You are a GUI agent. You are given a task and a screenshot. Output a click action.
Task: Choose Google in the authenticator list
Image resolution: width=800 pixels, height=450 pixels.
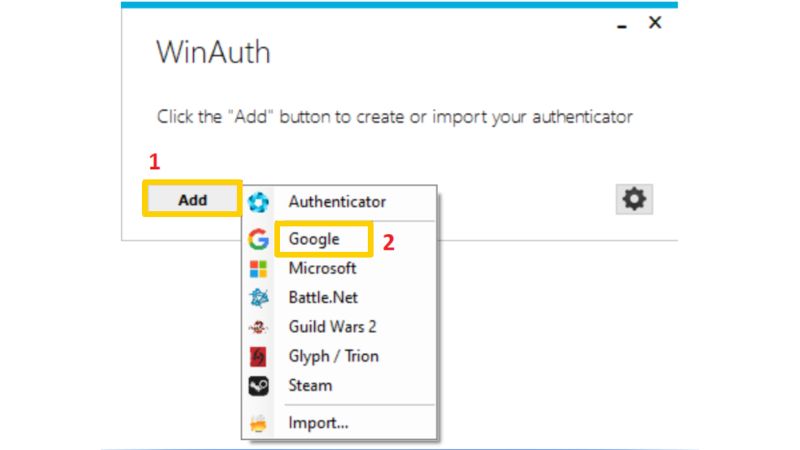click(x=340, y=239)
